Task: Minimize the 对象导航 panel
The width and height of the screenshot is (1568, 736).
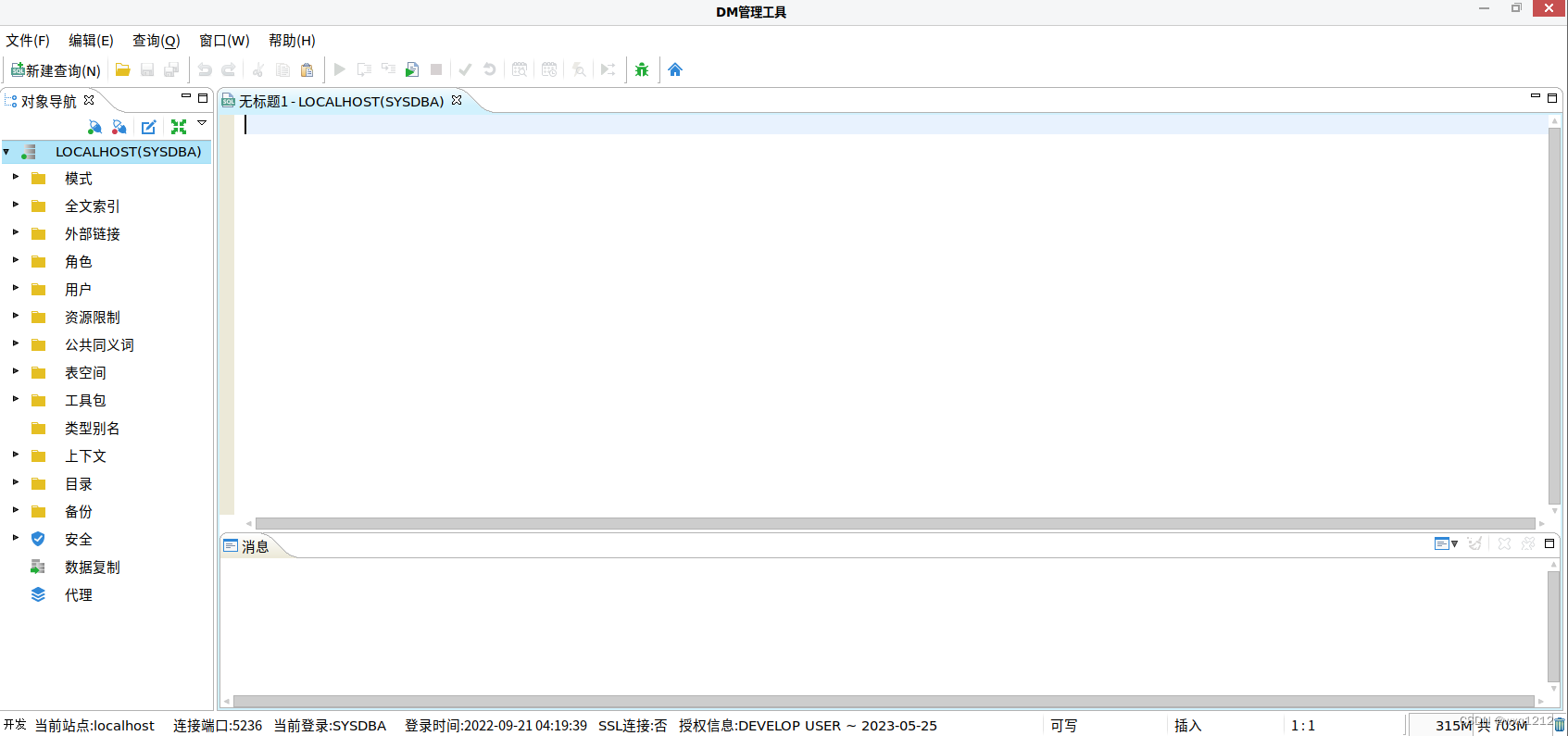Action: pyautogui.click(x=186, y=96)
